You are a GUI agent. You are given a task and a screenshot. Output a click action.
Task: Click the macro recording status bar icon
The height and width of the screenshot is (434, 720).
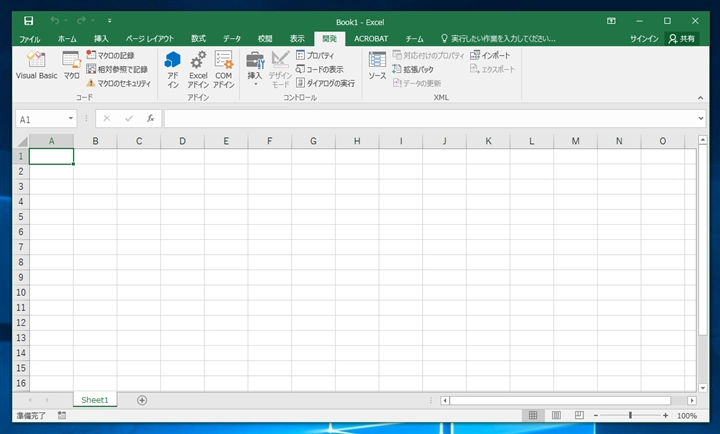coord(62,415)
